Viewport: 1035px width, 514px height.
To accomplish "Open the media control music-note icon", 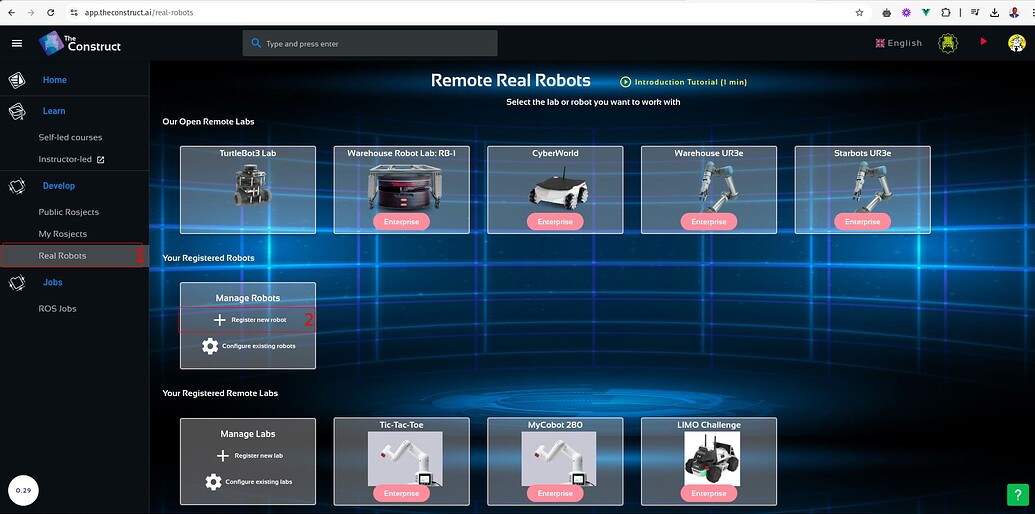I will click(976, 13).
